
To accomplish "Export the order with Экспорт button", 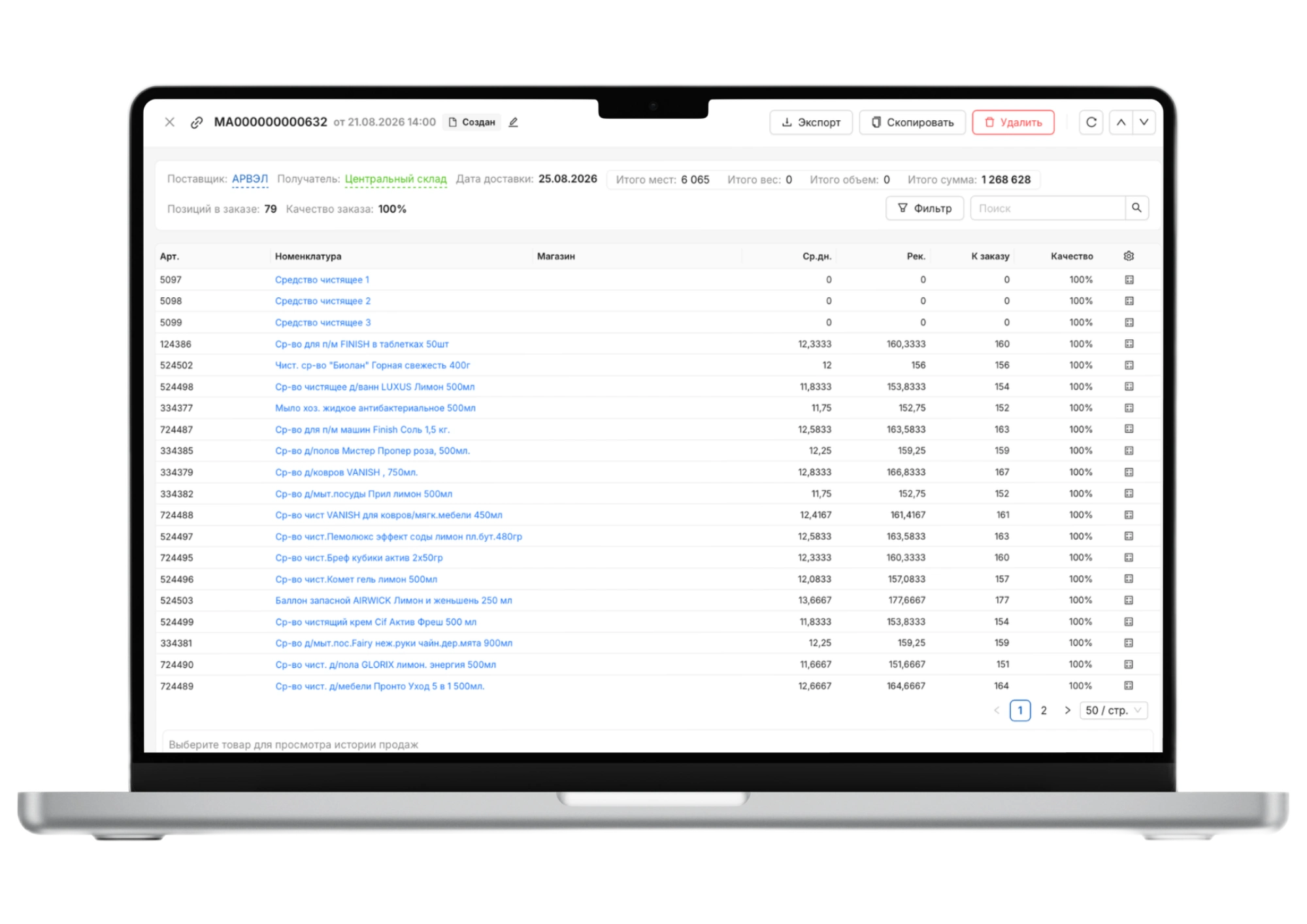I will tap(811, 122).
